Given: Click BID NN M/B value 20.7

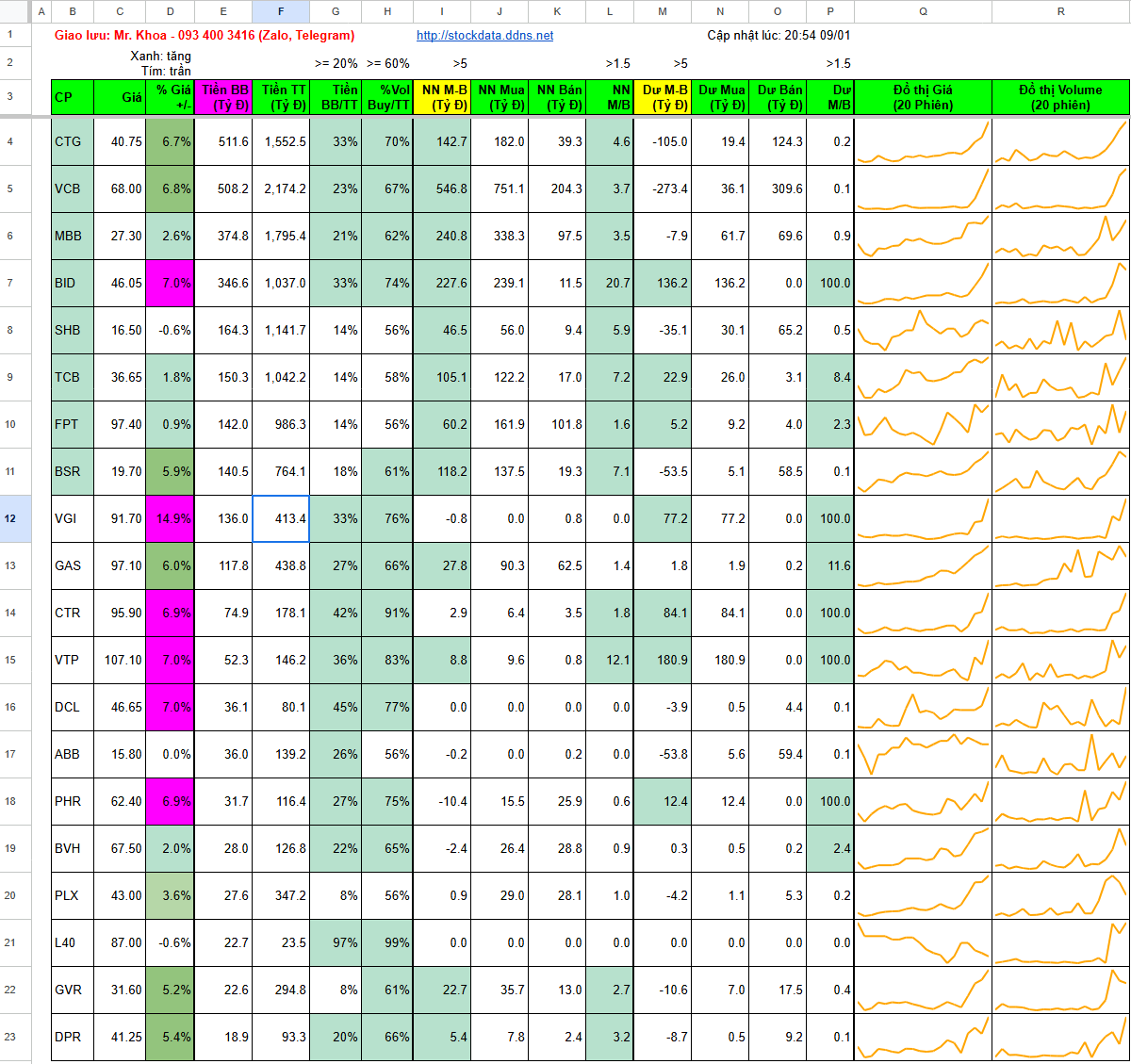Looking at the screenshot, I should coord(610,283).
